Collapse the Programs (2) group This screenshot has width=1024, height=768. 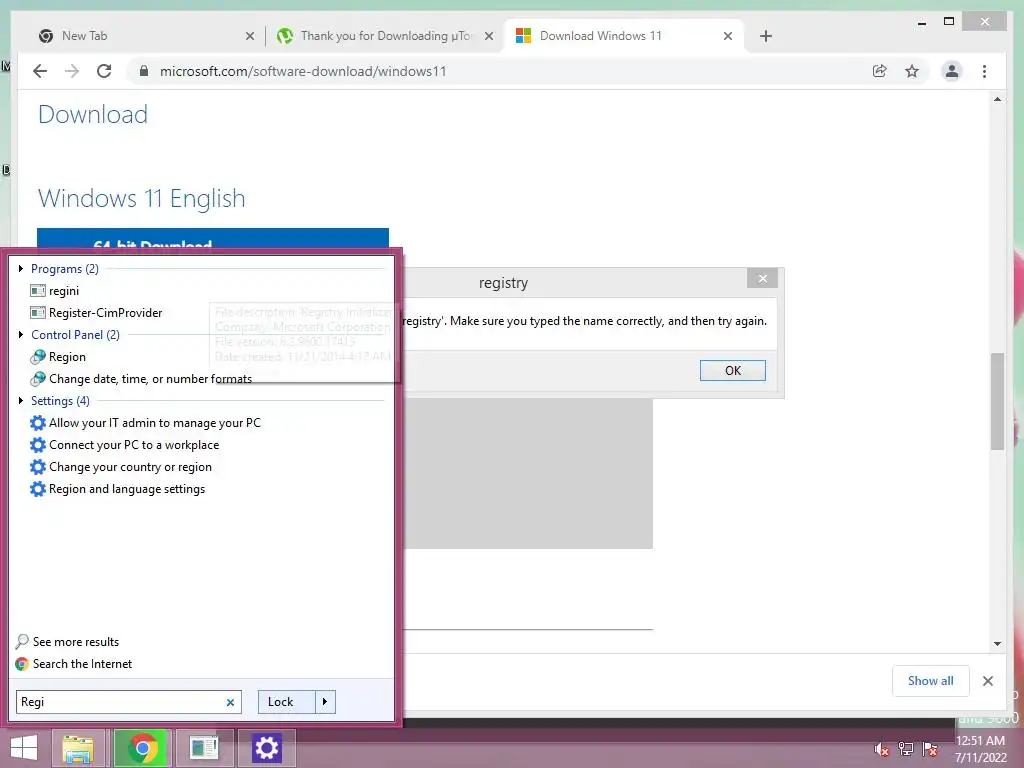pos(21,268)
